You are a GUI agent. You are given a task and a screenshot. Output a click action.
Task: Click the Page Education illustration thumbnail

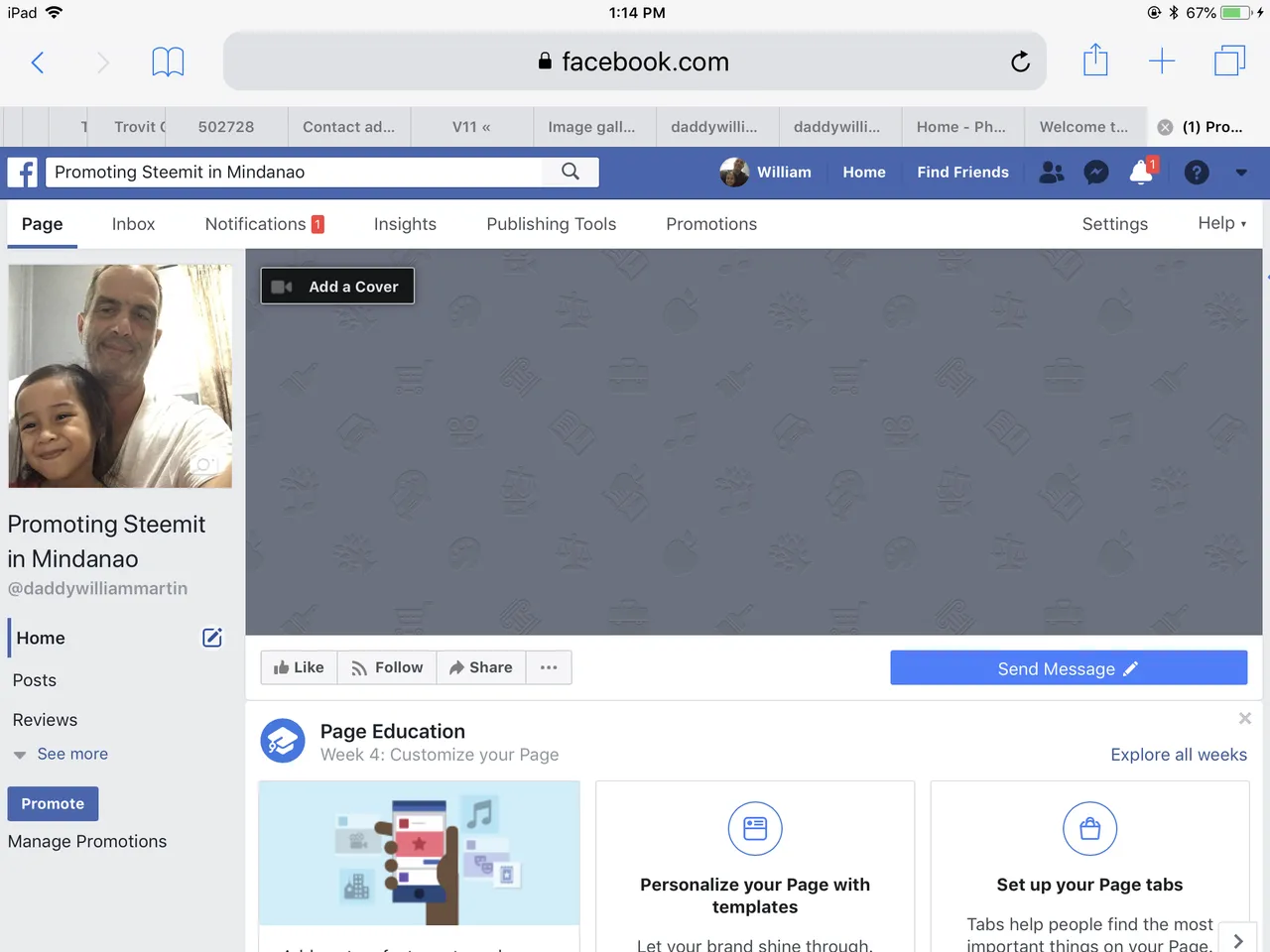[419, 853]
